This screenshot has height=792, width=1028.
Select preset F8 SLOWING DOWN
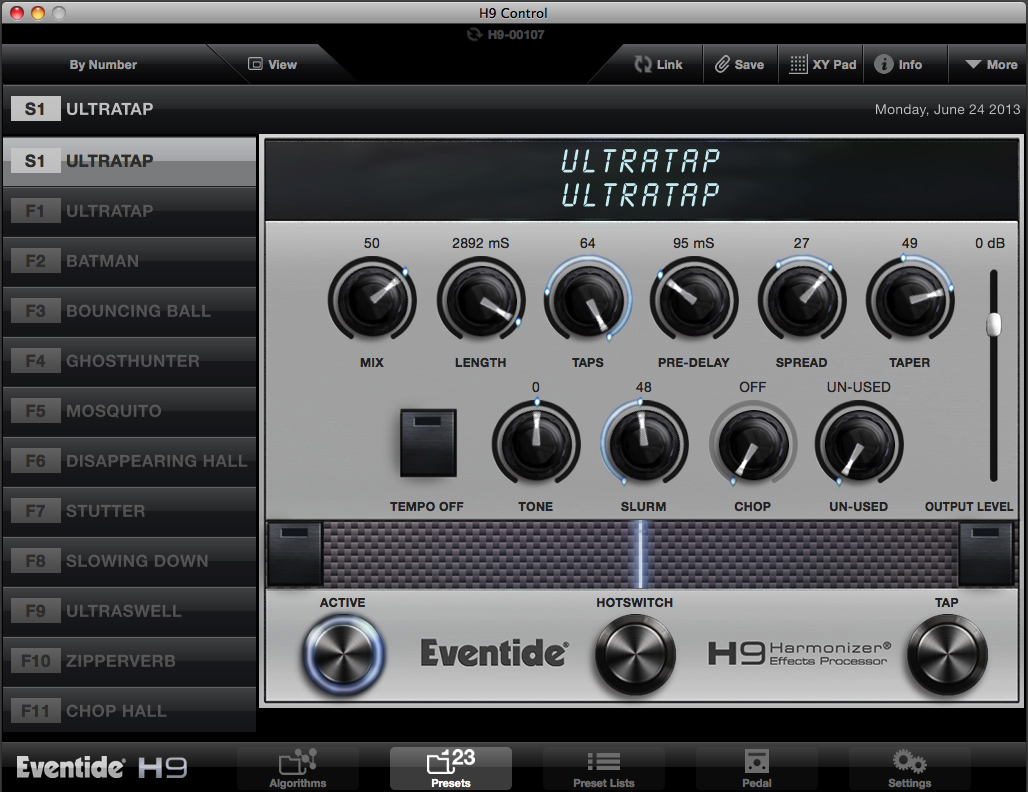pyautogui.click(x=129, y=561)
